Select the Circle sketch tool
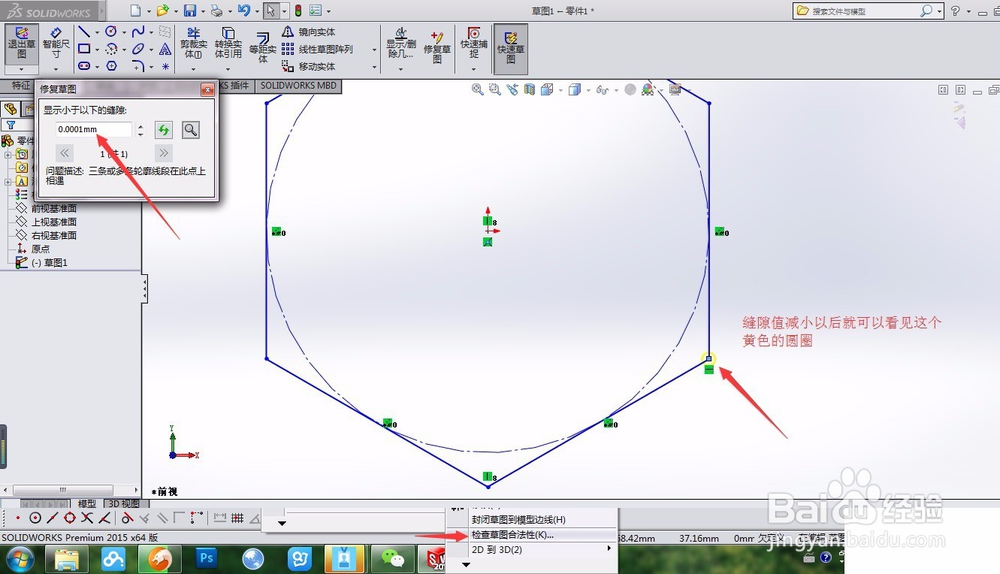Image resolution: width=1000 pixels, height=574 pixels. [x=111, y=31]
